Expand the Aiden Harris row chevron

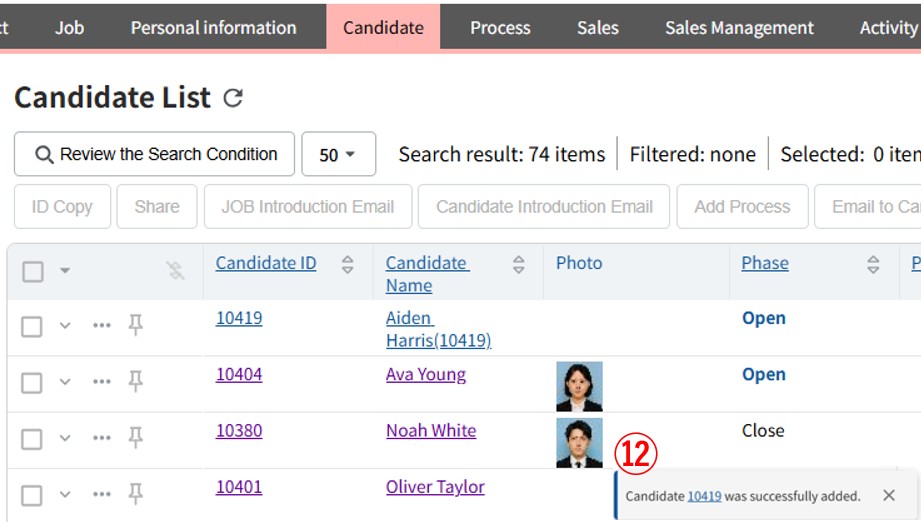tap(65, 326)
